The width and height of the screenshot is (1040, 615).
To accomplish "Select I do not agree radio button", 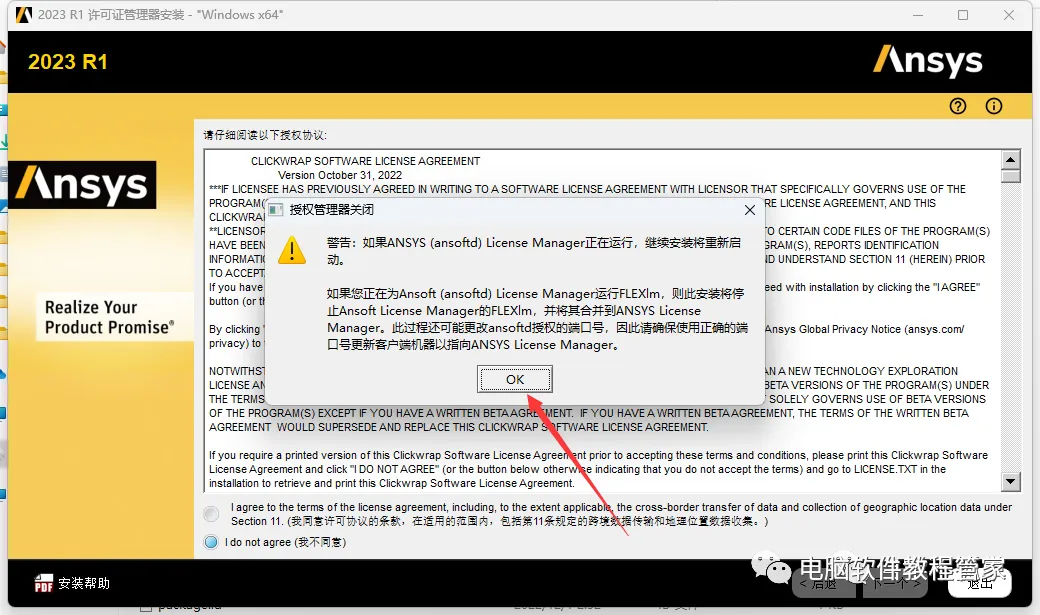I will 211,542.
